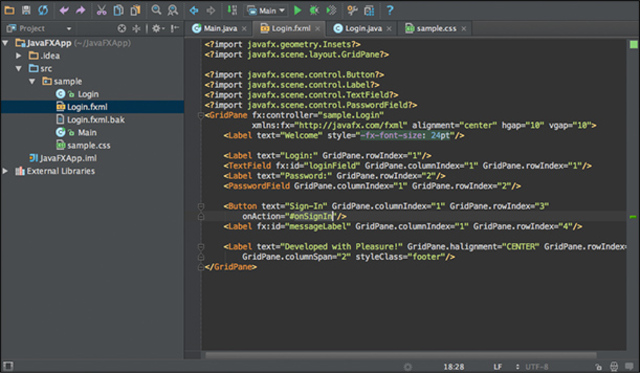Close the sample.css tab

point(464,29)
